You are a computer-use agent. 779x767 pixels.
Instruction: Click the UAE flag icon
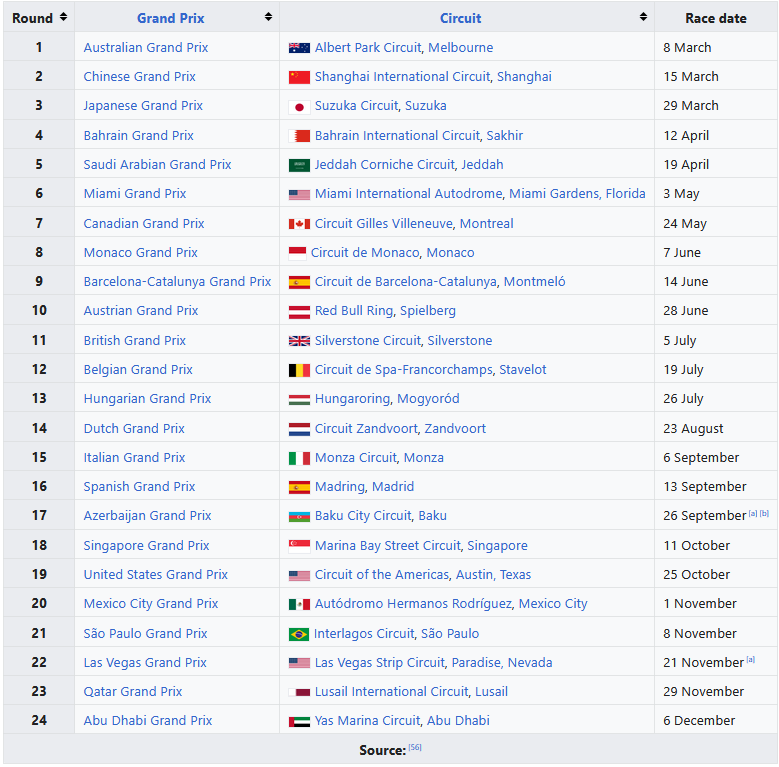(299, 721)
